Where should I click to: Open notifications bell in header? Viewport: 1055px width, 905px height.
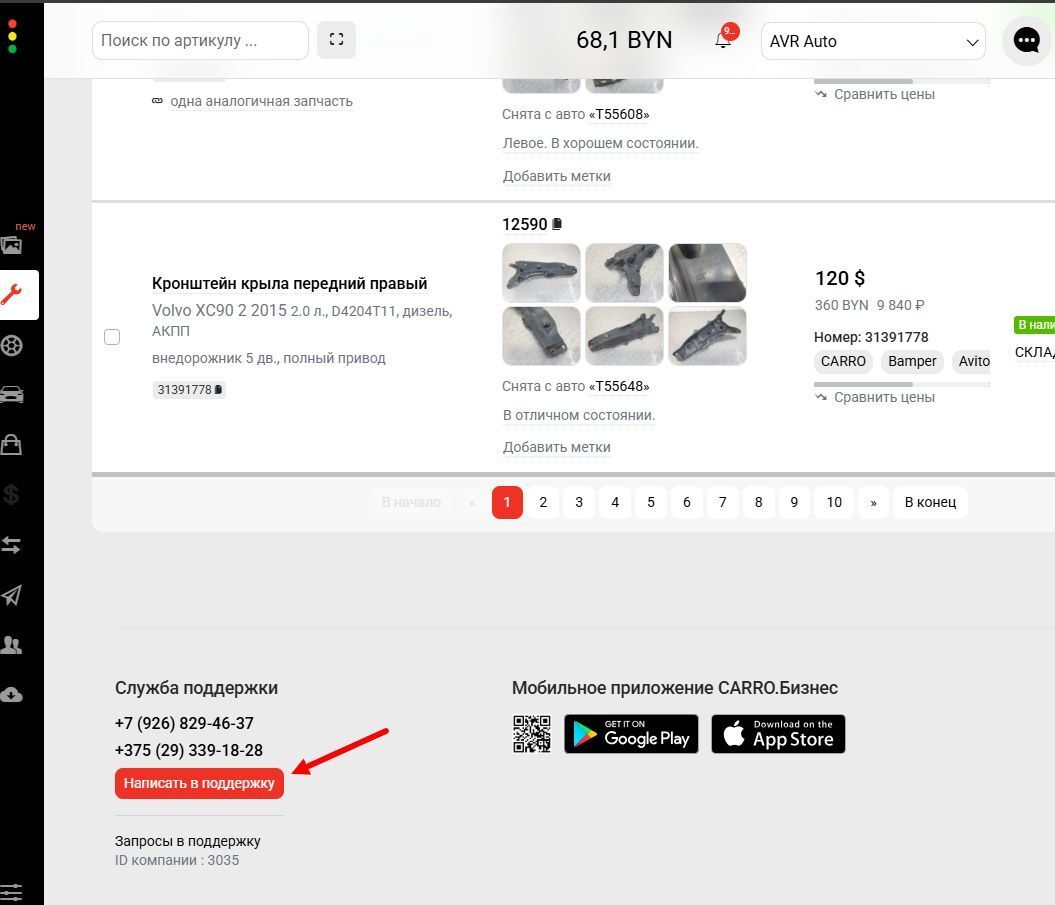pyautogui.click(x=723, y=41)
